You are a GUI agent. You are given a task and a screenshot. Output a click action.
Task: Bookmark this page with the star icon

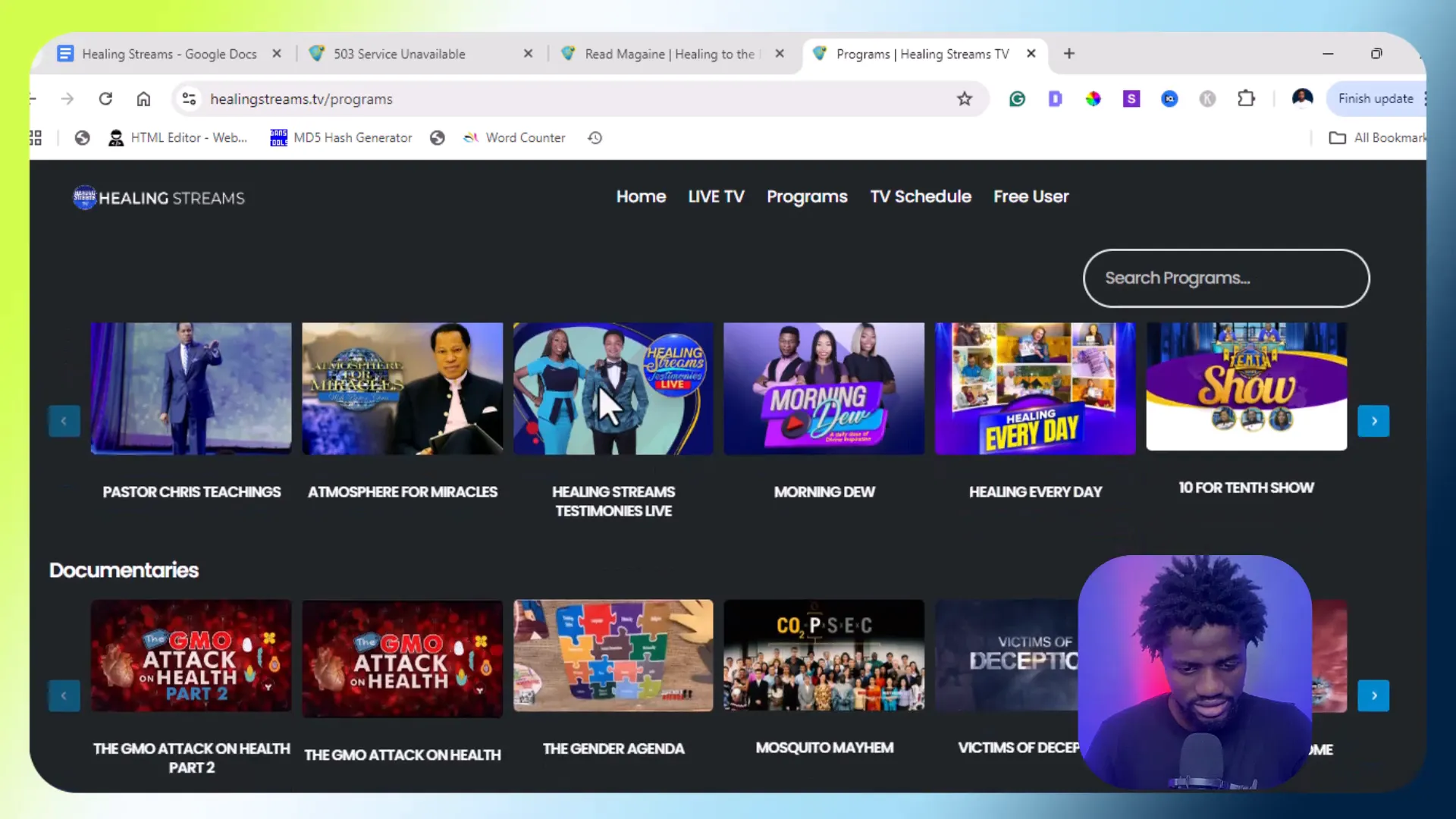click(965, 99)
